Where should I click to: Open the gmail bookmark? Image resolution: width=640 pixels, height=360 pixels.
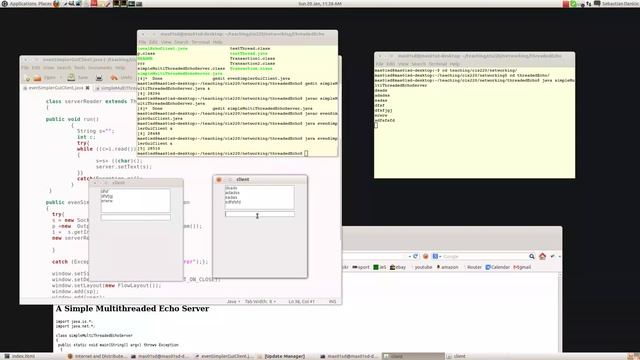522,267
